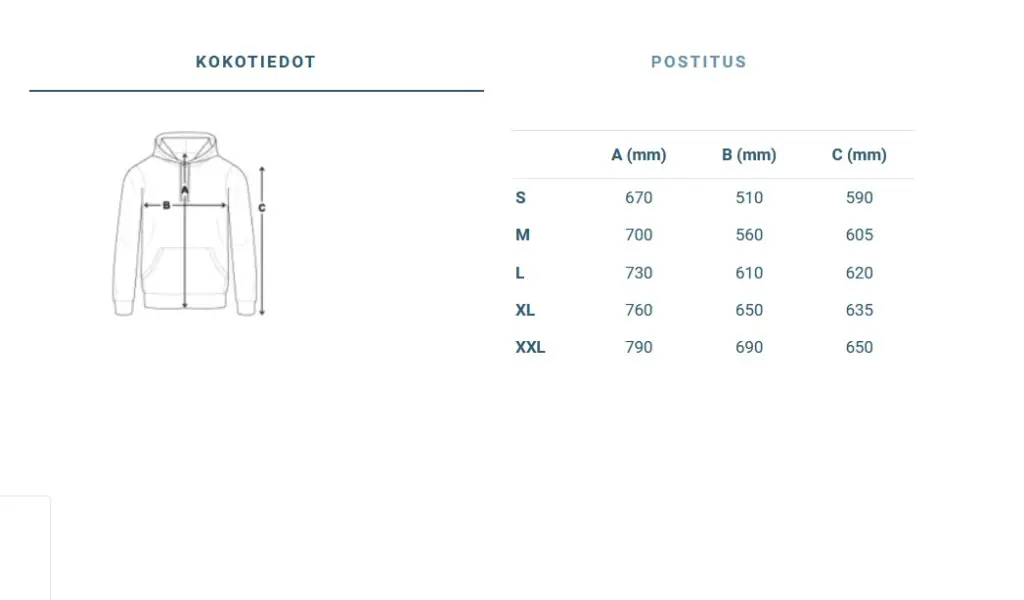Switch to the KOKOTIEDOT tab
This screenshot has width=1024, height=600.
click(x=256, y=62)
